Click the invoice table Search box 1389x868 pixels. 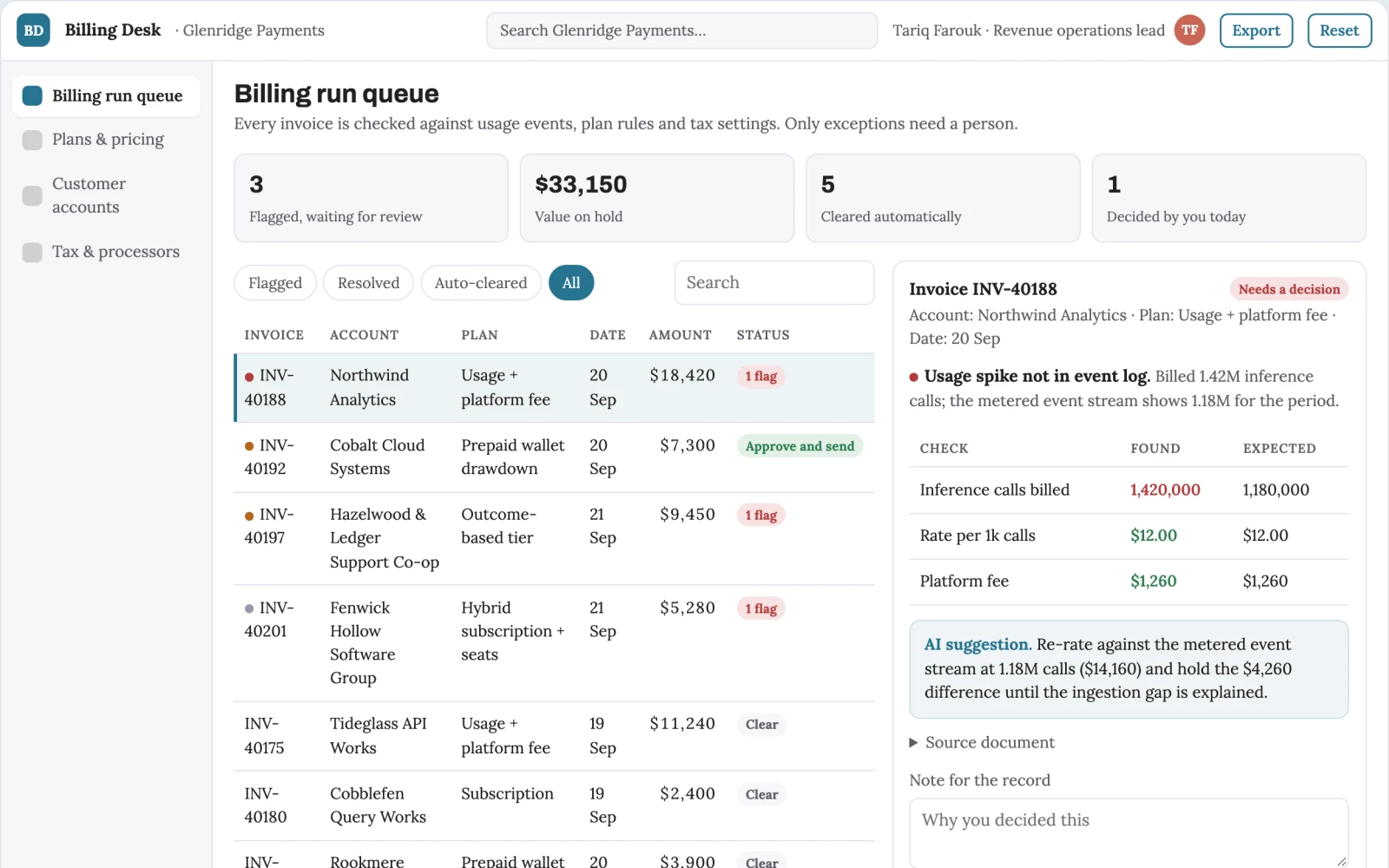point(774,283)
